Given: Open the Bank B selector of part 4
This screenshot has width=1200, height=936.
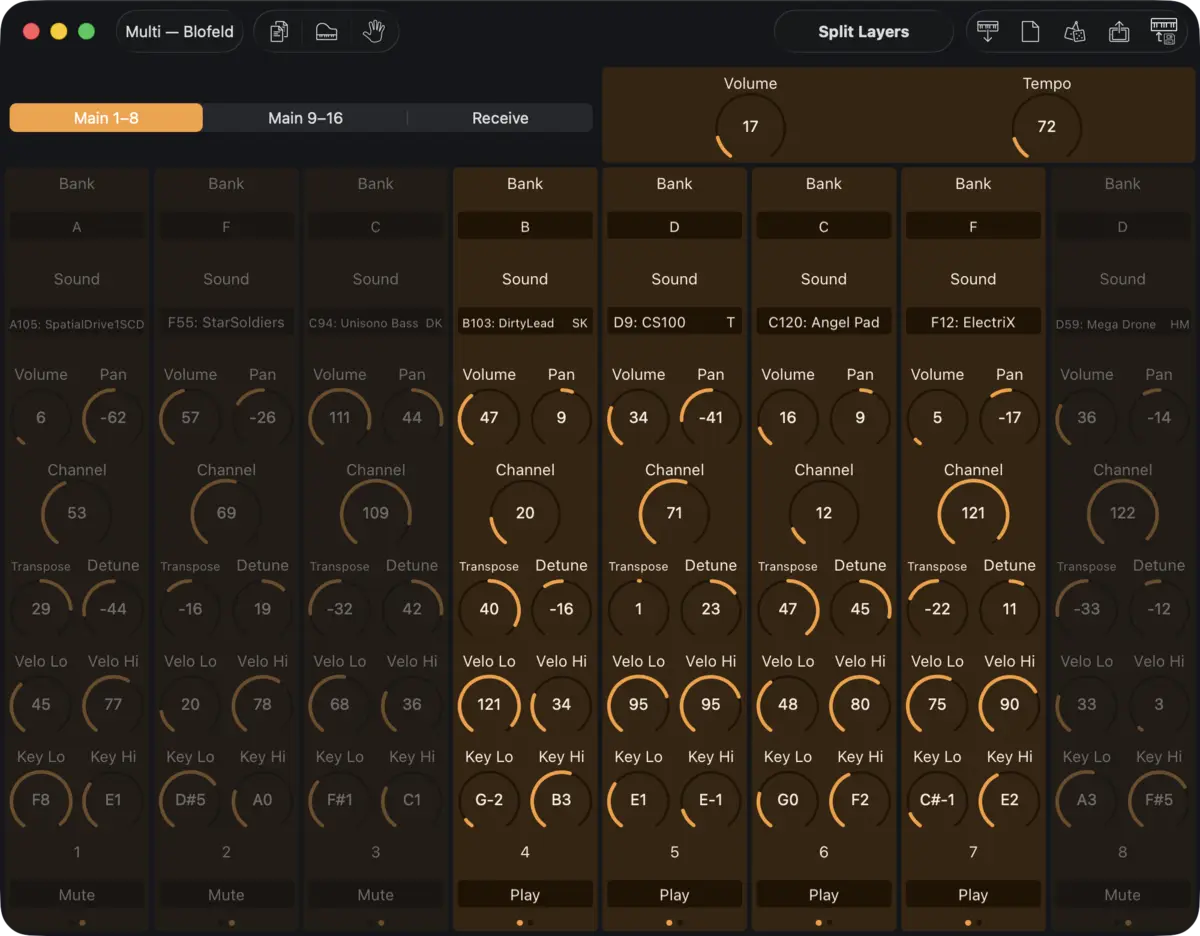Looking at the screenshot, I should click(525, 227).
